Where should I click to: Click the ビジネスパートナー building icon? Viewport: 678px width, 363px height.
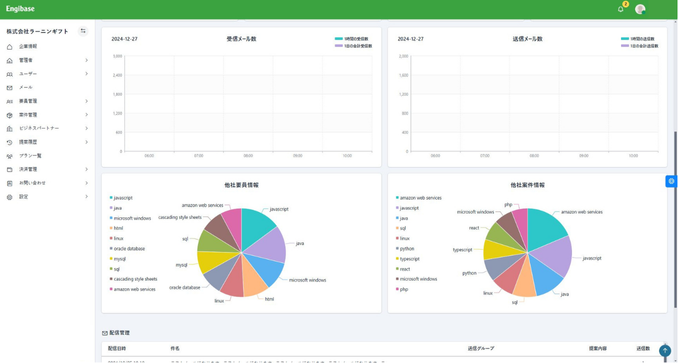point(10,129)
